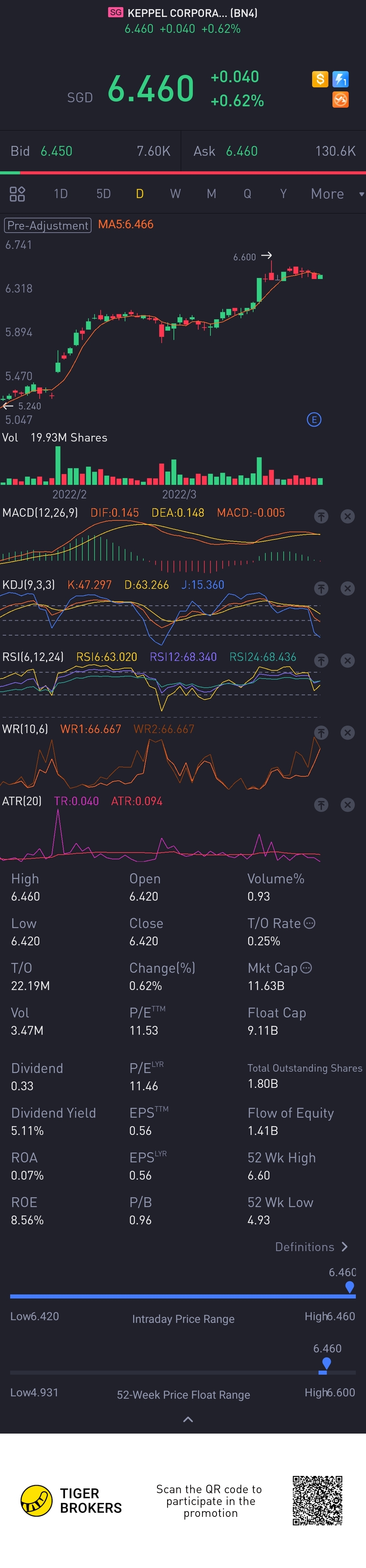The height and width of the screenshot is (1568, 366).
Task: Switch chart to 5D timeframe
Action: 103,194
